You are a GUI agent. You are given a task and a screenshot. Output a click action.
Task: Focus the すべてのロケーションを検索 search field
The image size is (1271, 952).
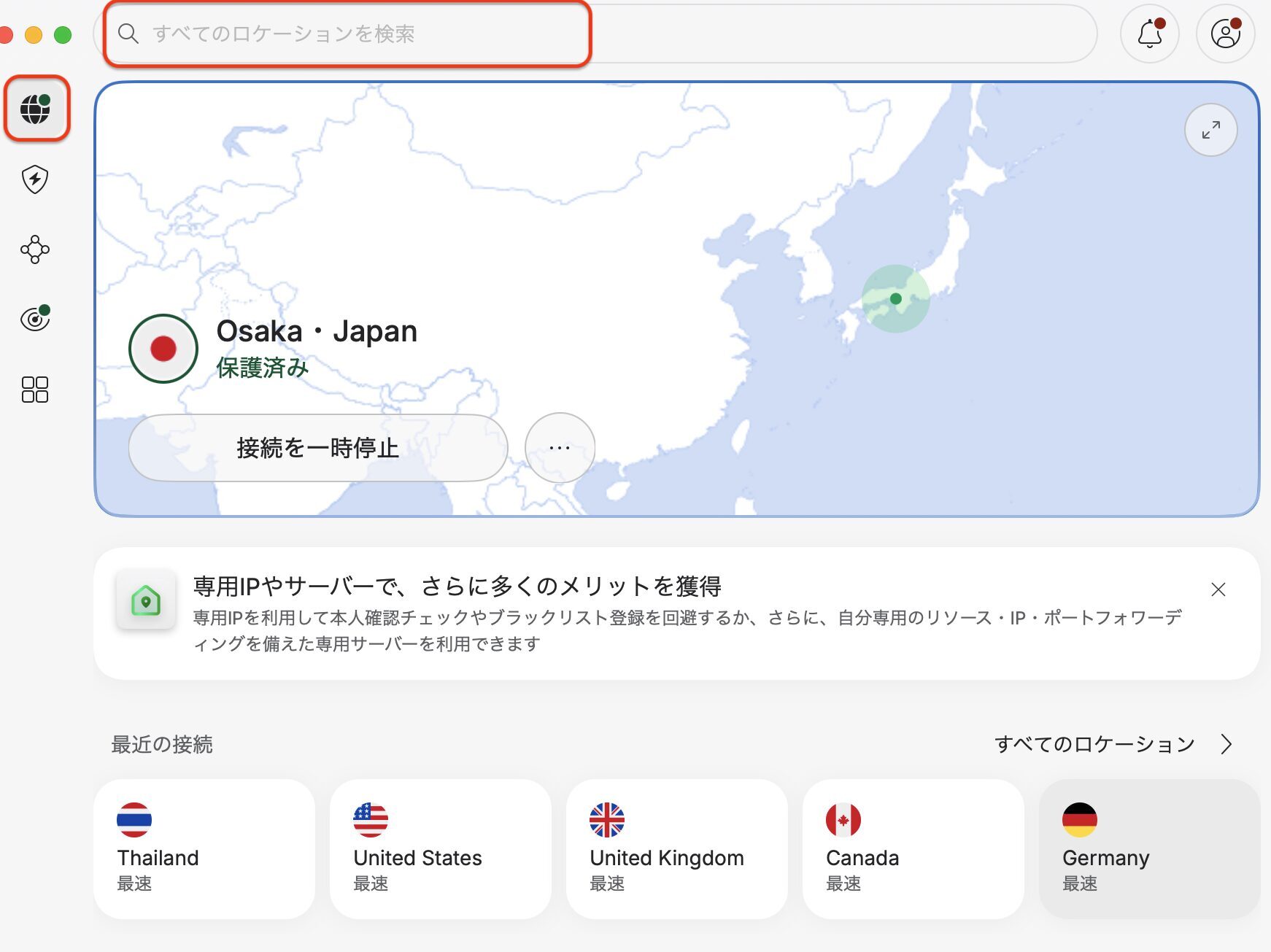pos(595,34)
